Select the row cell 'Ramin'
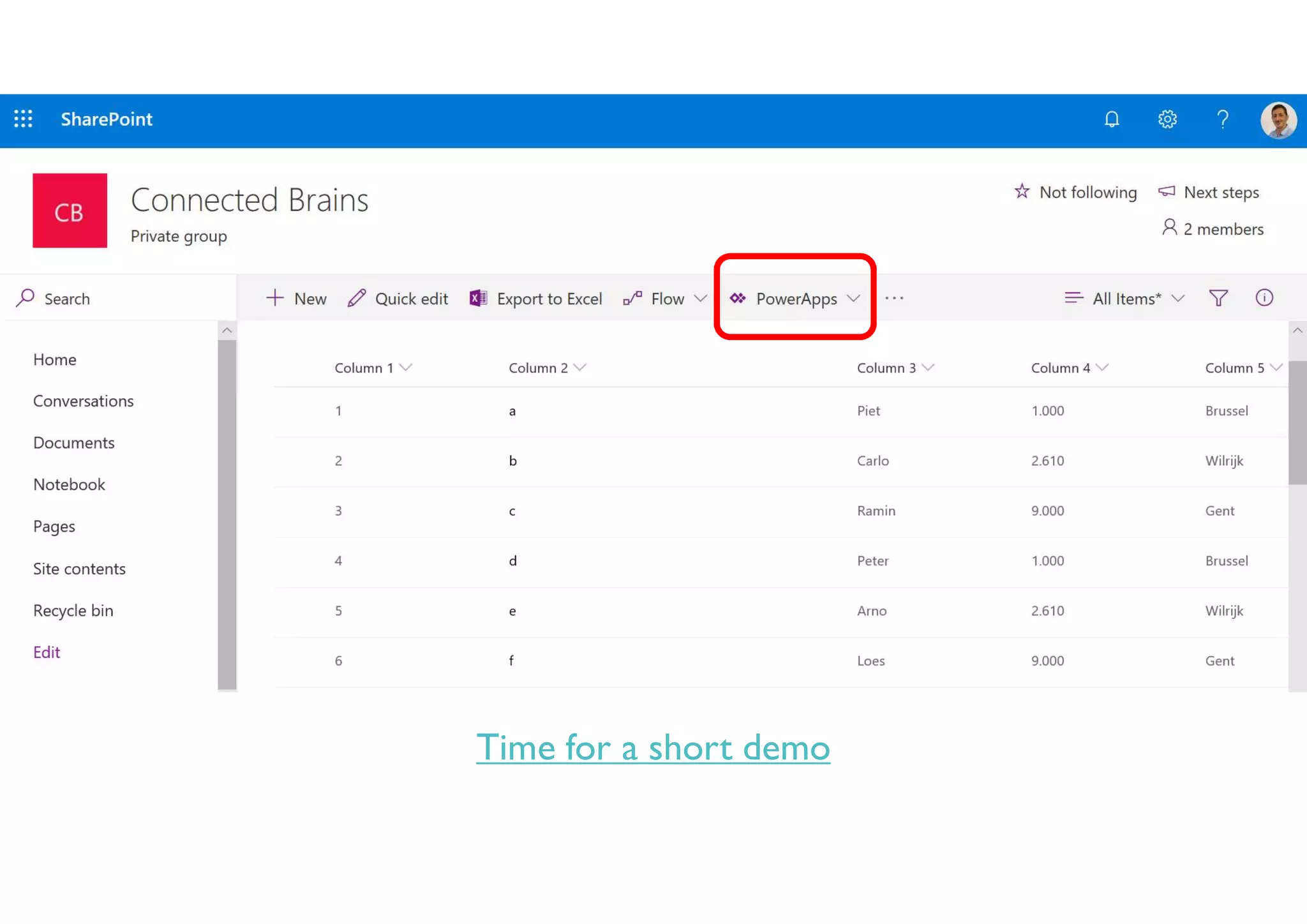This screenshot has height=924, width=1307. [876, 510]
